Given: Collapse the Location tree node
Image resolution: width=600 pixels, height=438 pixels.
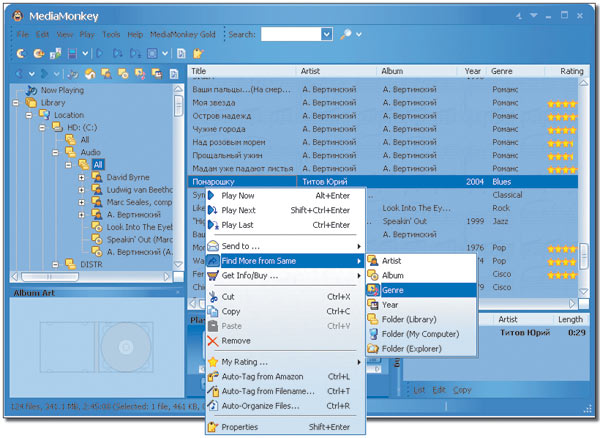Looking at the screenshot, I should [29, 115].
